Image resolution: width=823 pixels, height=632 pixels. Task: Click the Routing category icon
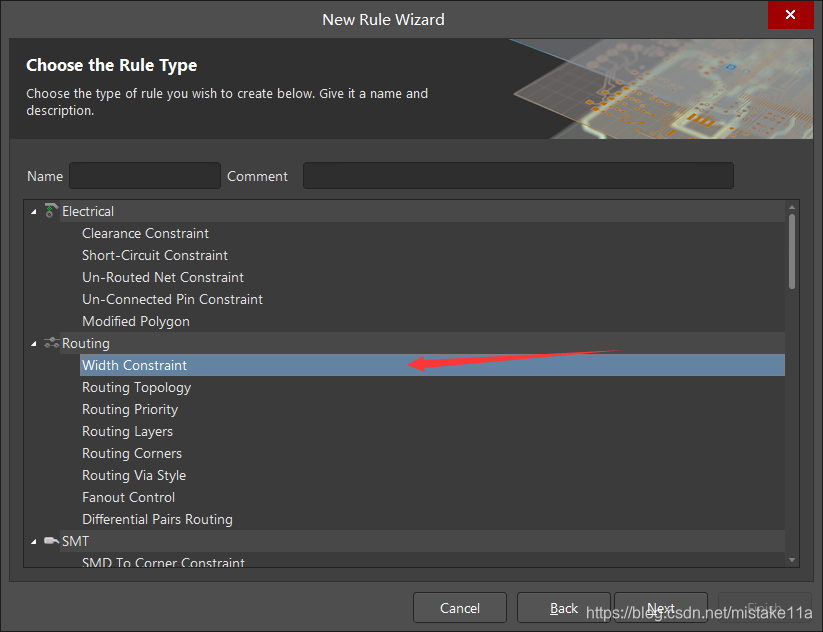pyautogui.click(x=51, y=343)
